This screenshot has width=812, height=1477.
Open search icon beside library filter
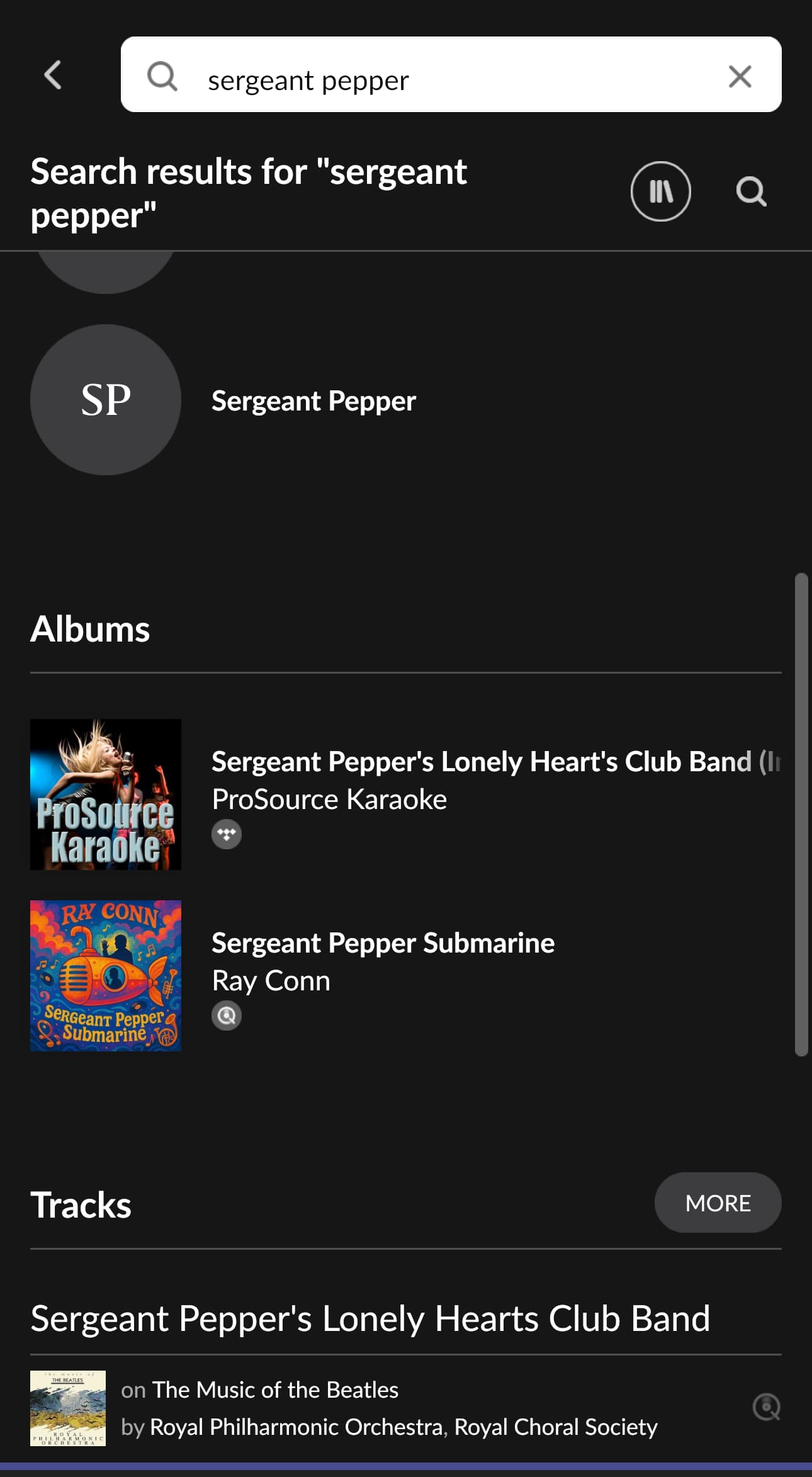751,191
